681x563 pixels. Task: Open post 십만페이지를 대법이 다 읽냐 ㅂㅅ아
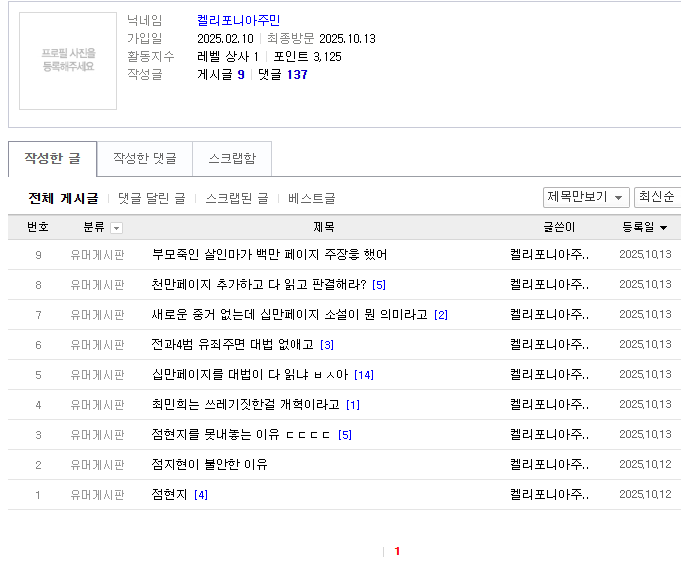point(250,374)
